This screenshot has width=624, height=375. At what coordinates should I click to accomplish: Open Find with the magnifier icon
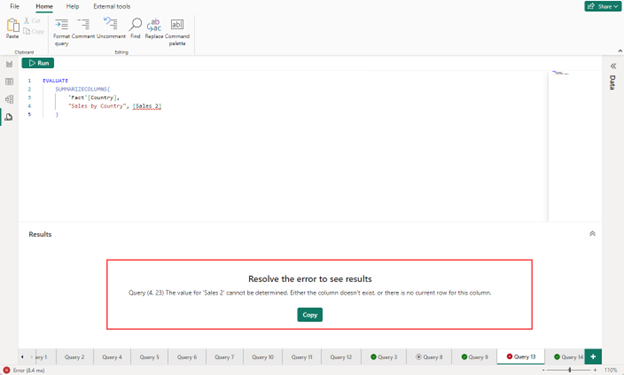[135, 24]
